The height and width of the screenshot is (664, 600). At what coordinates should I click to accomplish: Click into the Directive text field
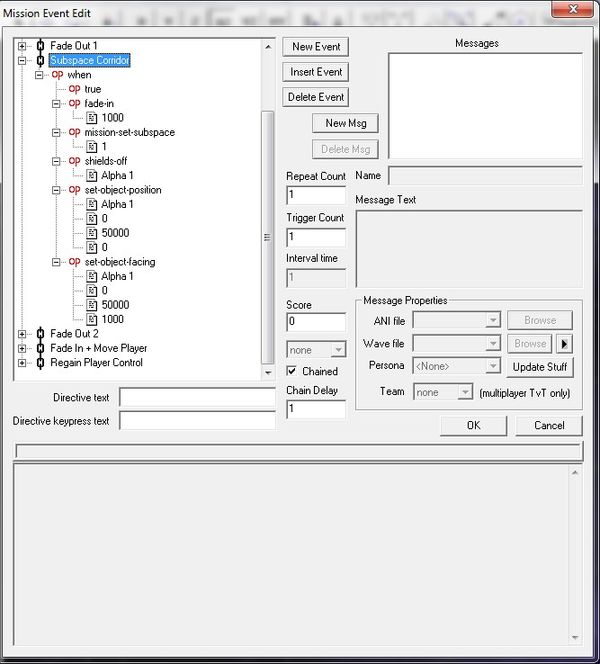point(196,398)
